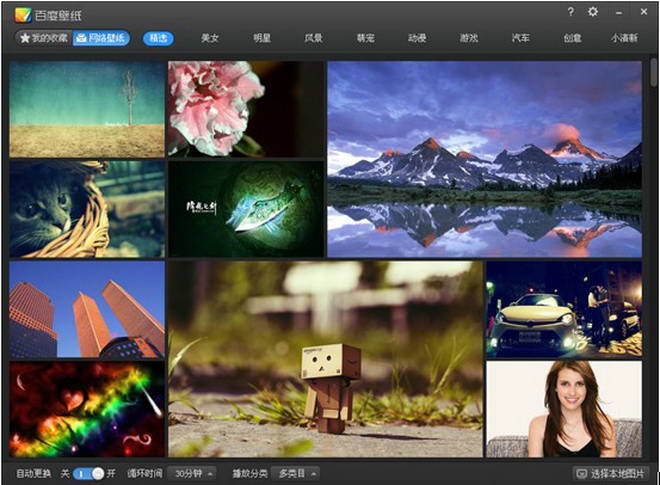Toggle the 自动更换 auto-change switch
The height and width of the screenshot is (485, 660).
(88, 474)
